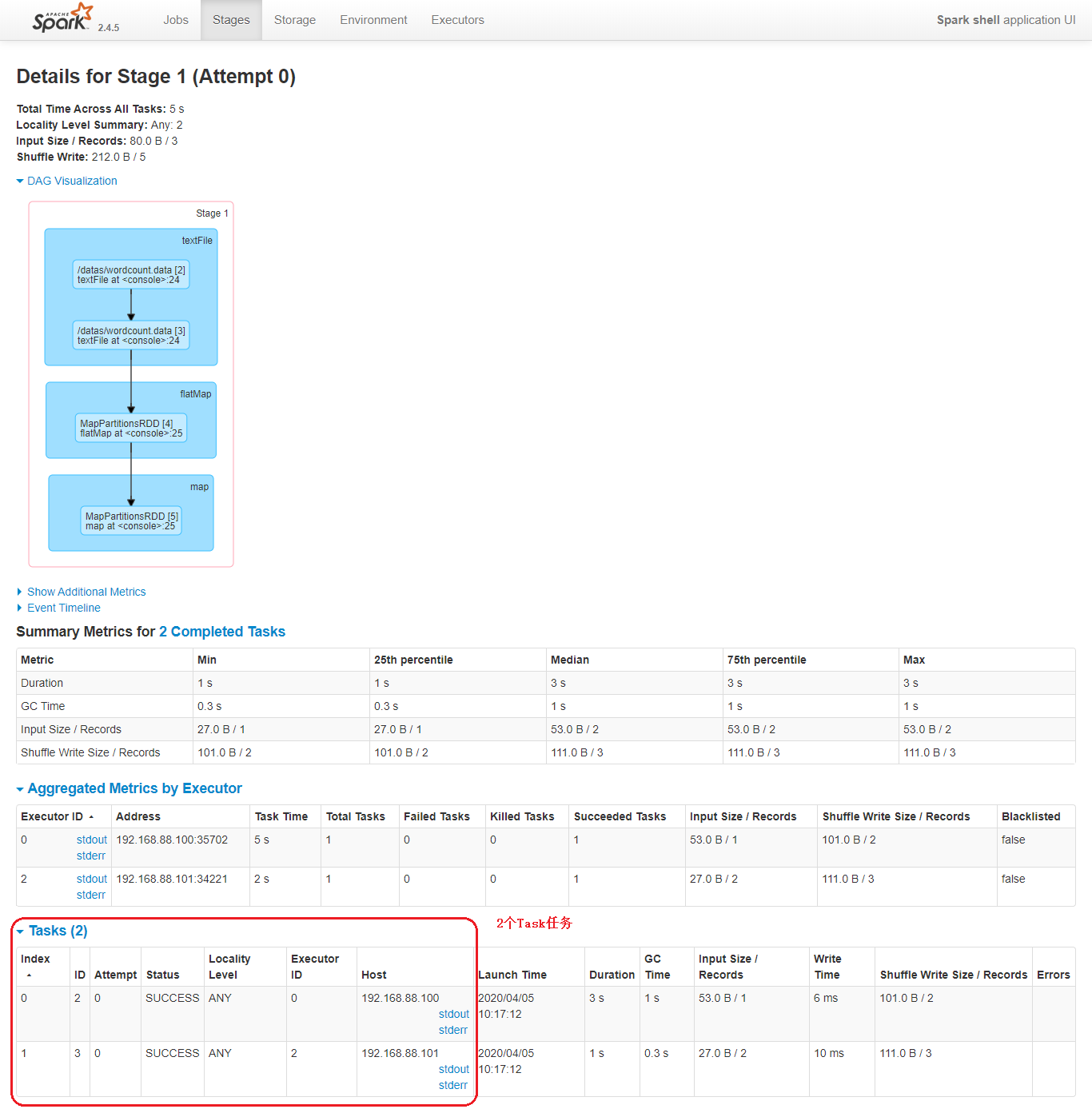Click the Spark shell application UI title

pos(1006,20)
